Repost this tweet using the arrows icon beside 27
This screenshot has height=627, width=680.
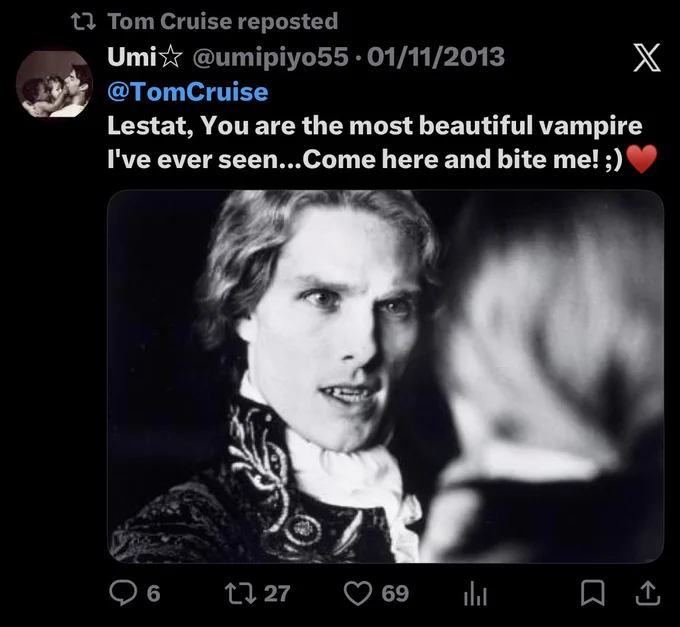[240, 593]
